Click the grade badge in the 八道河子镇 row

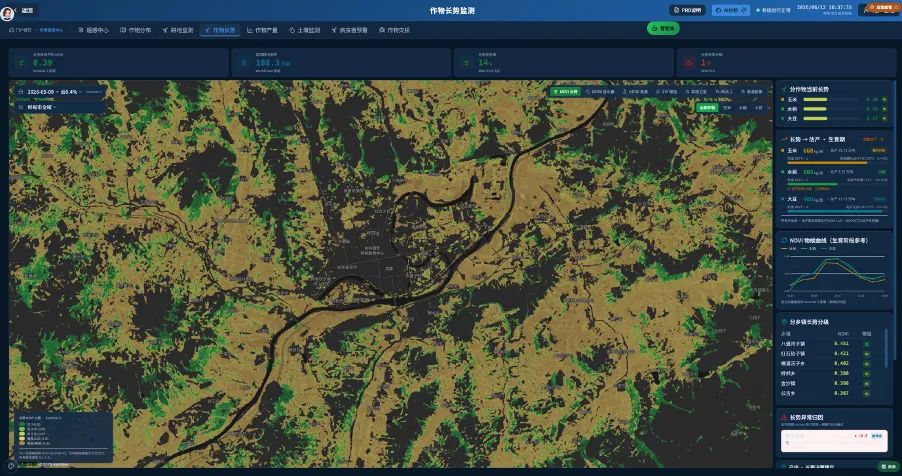866,344
